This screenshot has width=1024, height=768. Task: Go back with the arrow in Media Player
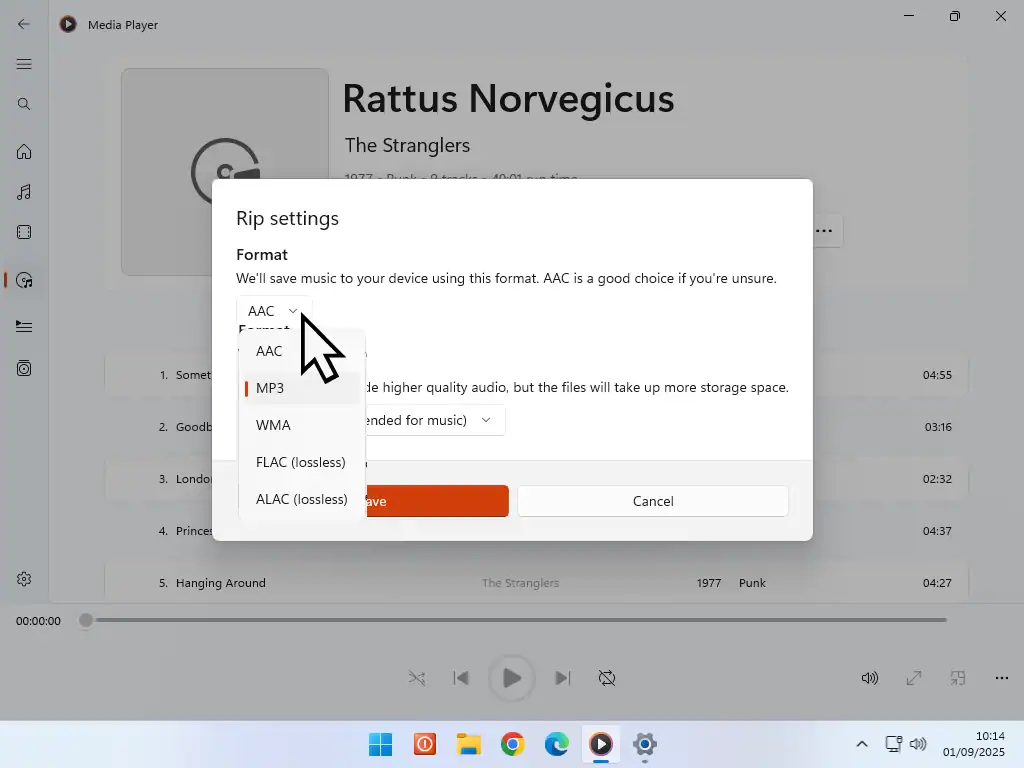(x=24, y=24)
